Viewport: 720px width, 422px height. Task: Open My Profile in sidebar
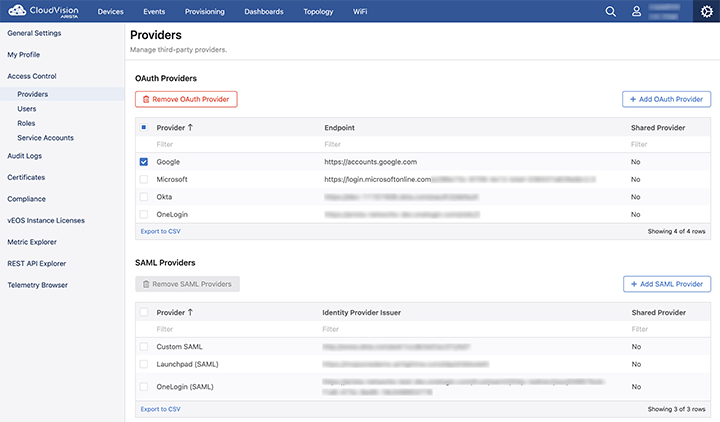24,55
